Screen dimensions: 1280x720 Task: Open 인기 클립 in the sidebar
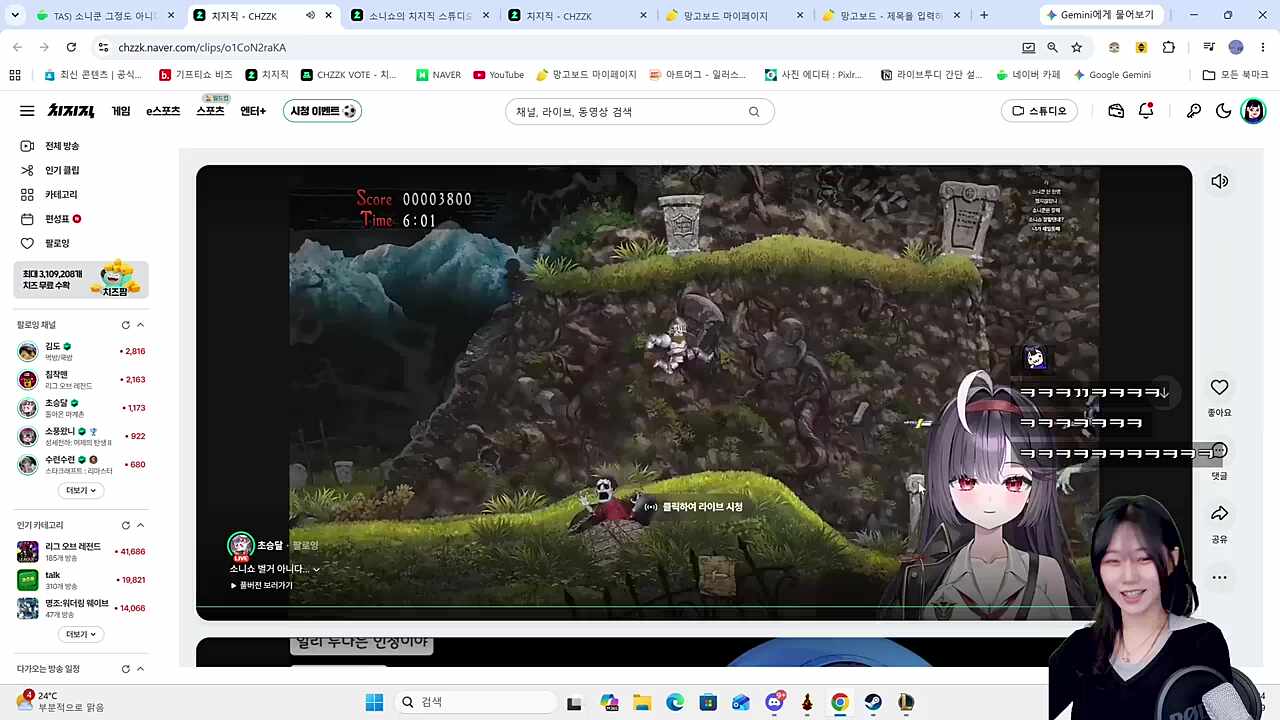point(61,170)
